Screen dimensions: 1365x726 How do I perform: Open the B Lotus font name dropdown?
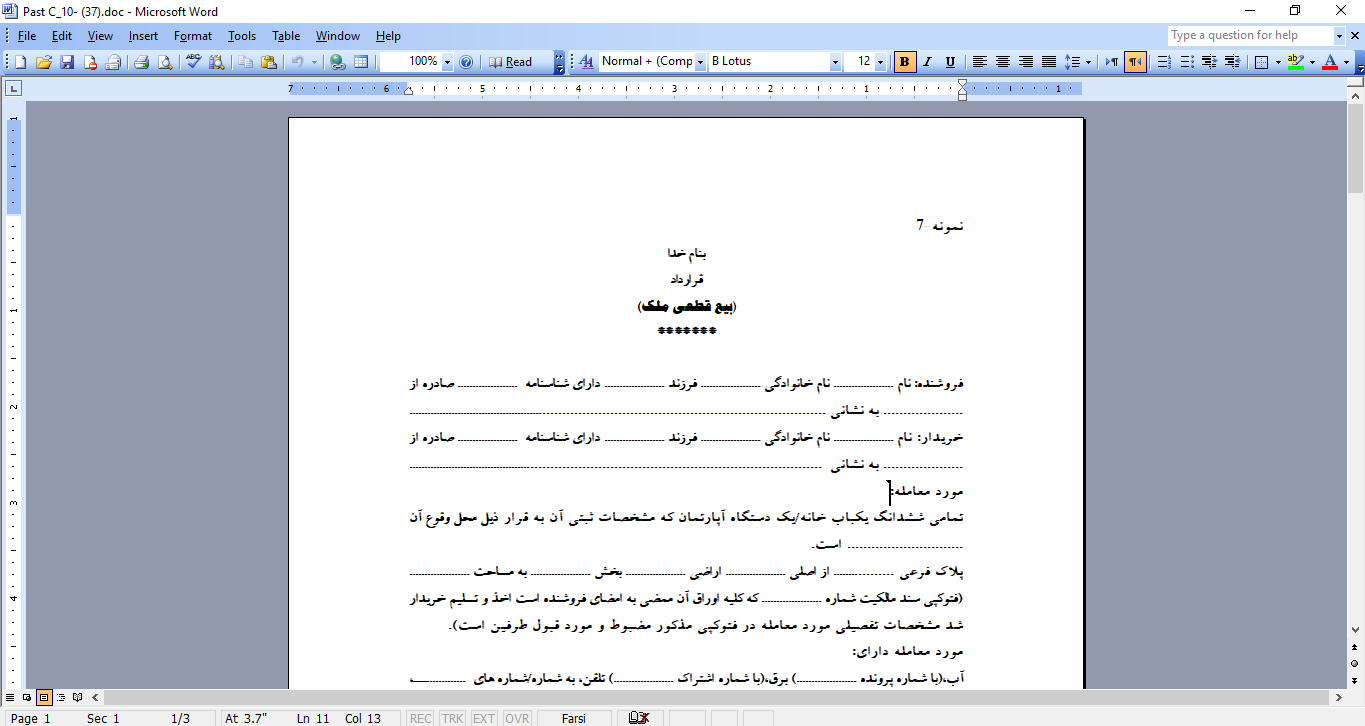pyautogui.click(x=835, y=62)
